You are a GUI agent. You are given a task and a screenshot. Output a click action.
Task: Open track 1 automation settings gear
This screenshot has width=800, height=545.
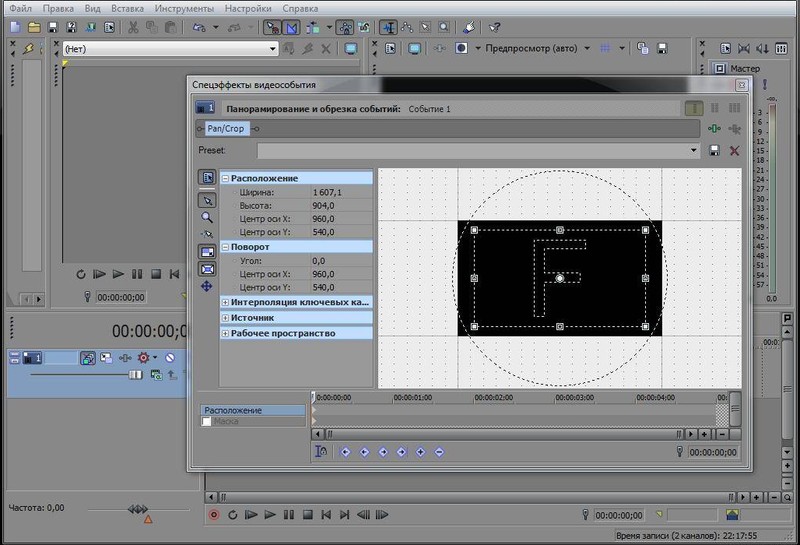pos(144,358)
